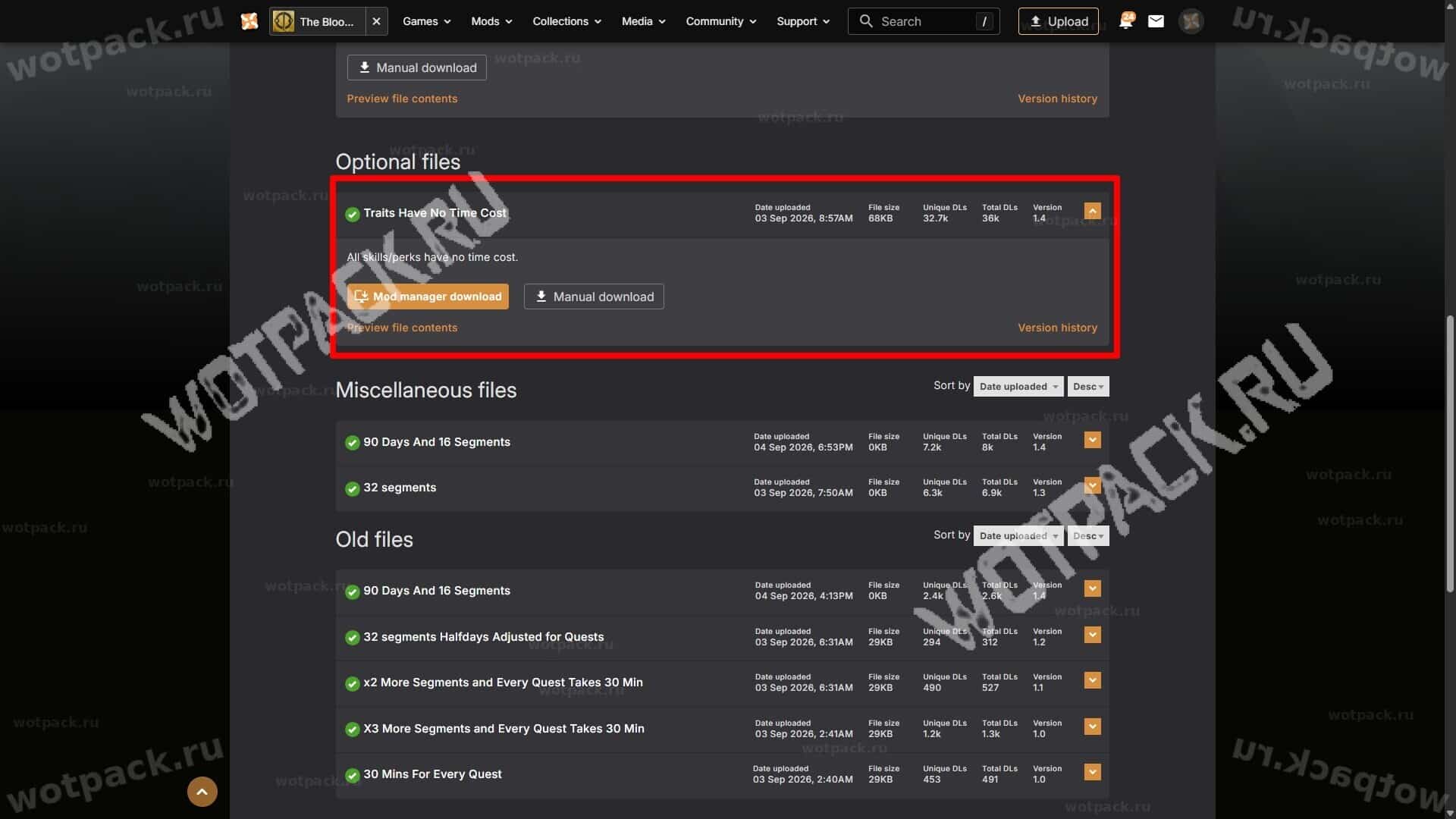Viewport: 1456px width, 819px height.
Task: Click the back-to-top arrow button
Action: [x=202, y=792]
